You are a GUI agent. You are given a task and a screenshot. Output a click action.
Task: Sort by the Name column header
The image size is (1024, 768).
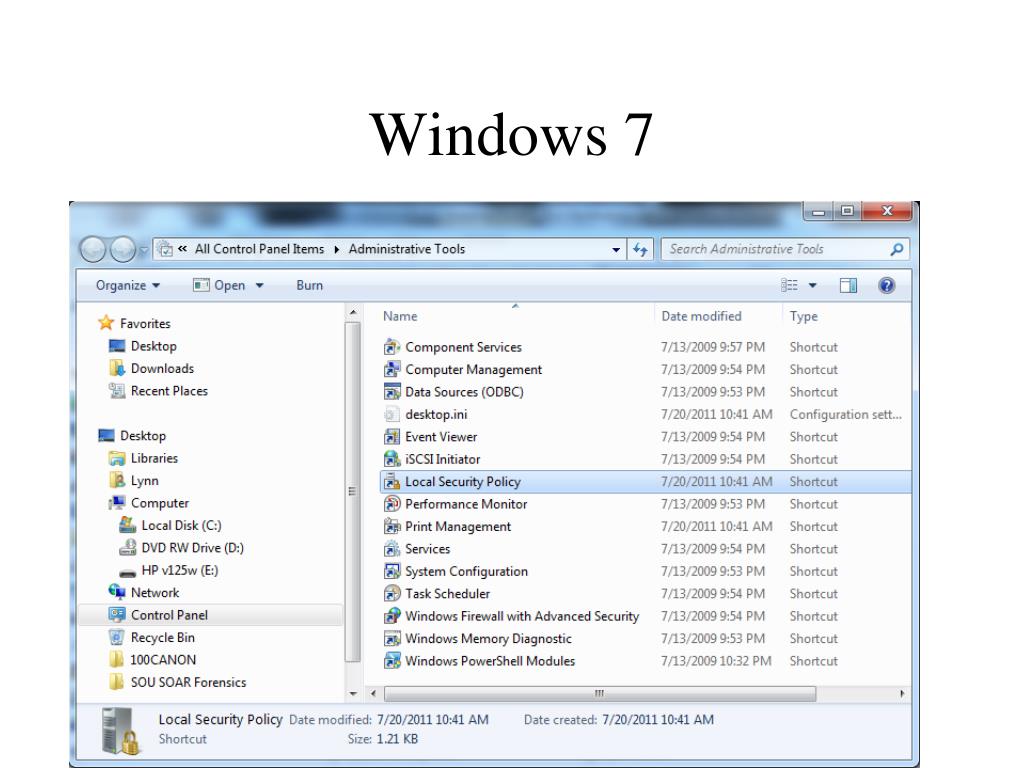tap(400, 316)
